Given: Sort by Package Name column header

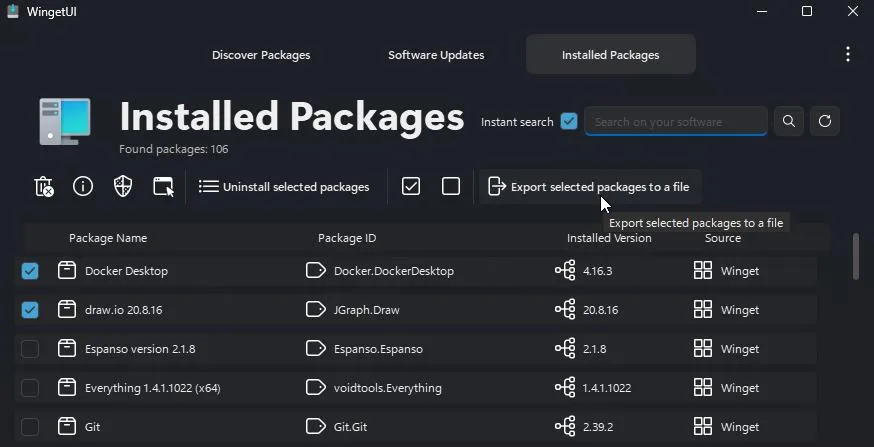Looking at the screenshot, I should 108,238.
